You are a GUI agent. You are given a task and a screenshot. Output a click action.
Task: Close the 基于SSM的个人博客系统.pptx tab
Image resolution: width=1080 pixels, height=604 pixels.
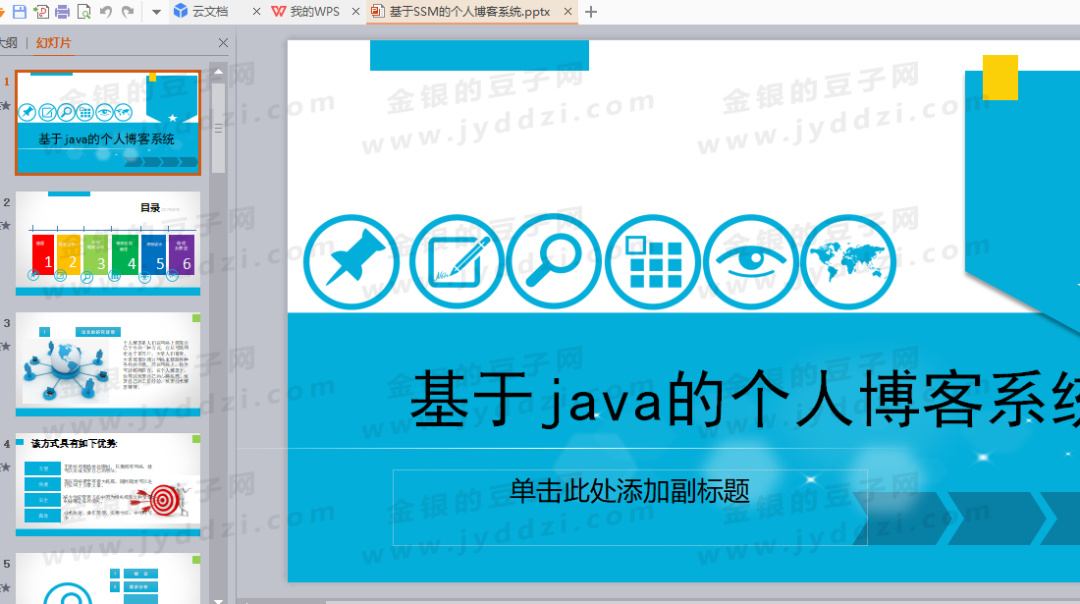coord(568,12)
